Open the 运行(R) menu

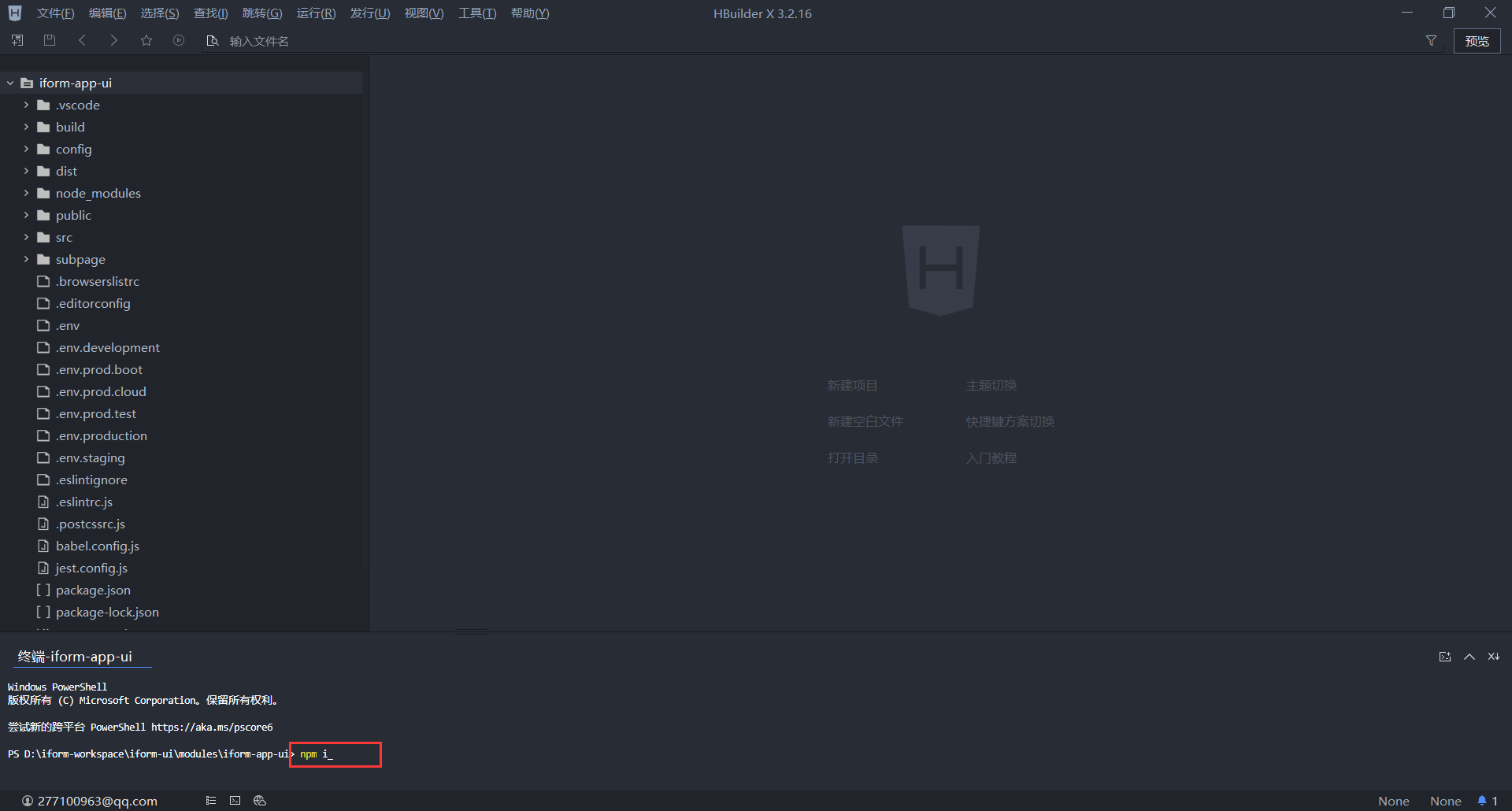(x=316, y=13)
